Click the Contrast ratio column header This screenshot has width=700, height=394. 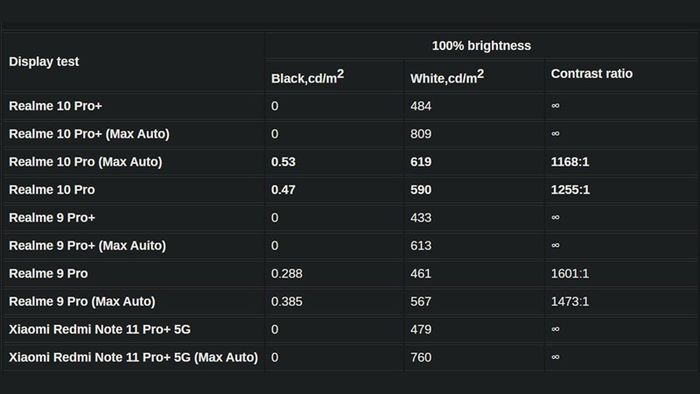click(x=592, y=74)
